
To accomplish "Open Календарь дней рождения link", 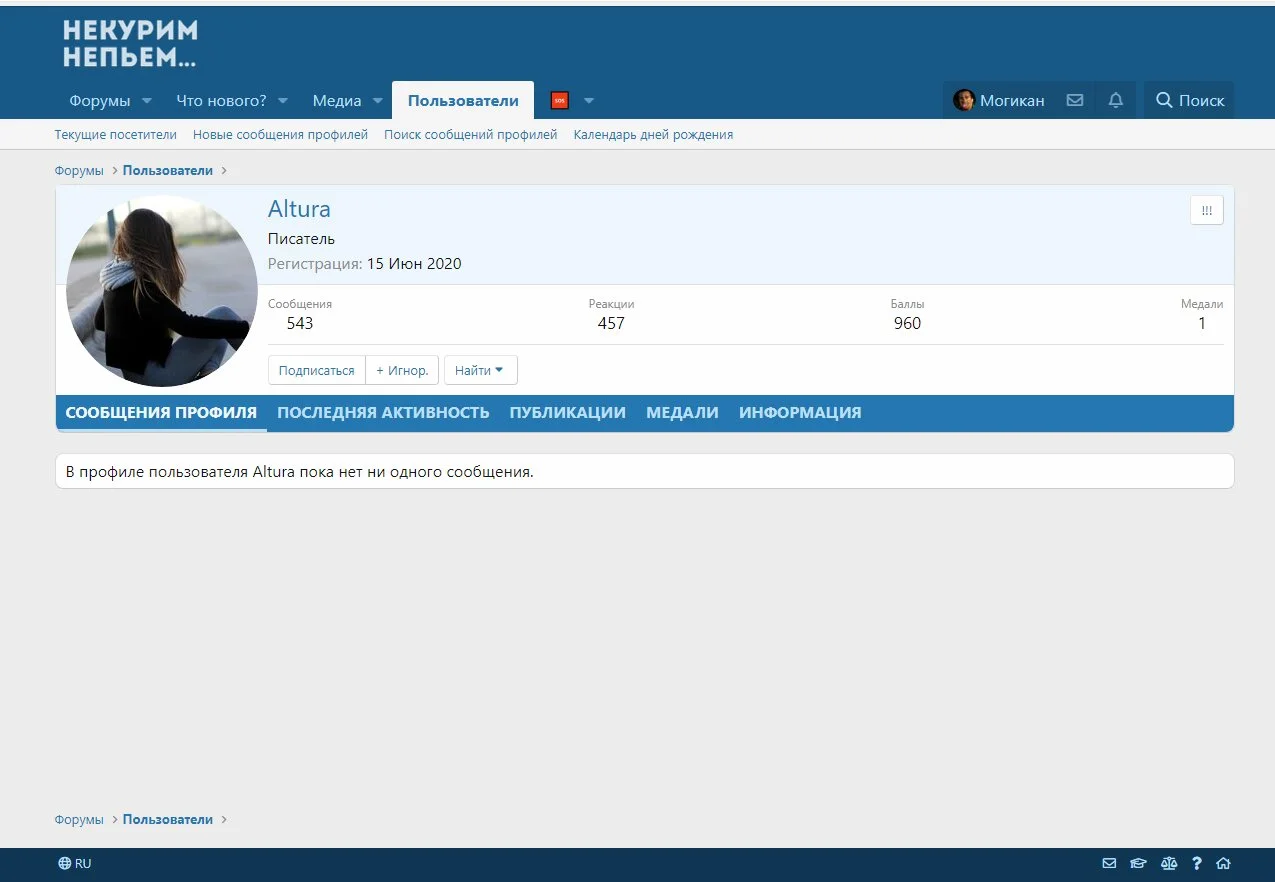I will tap(653, 134).
